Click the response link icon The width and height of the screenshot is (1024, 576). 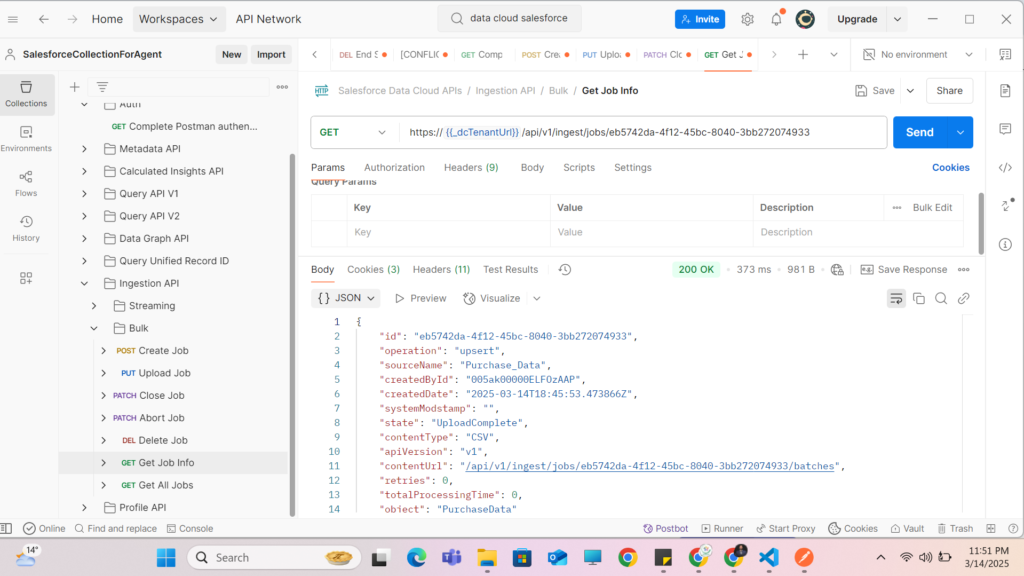click(963, 298)
